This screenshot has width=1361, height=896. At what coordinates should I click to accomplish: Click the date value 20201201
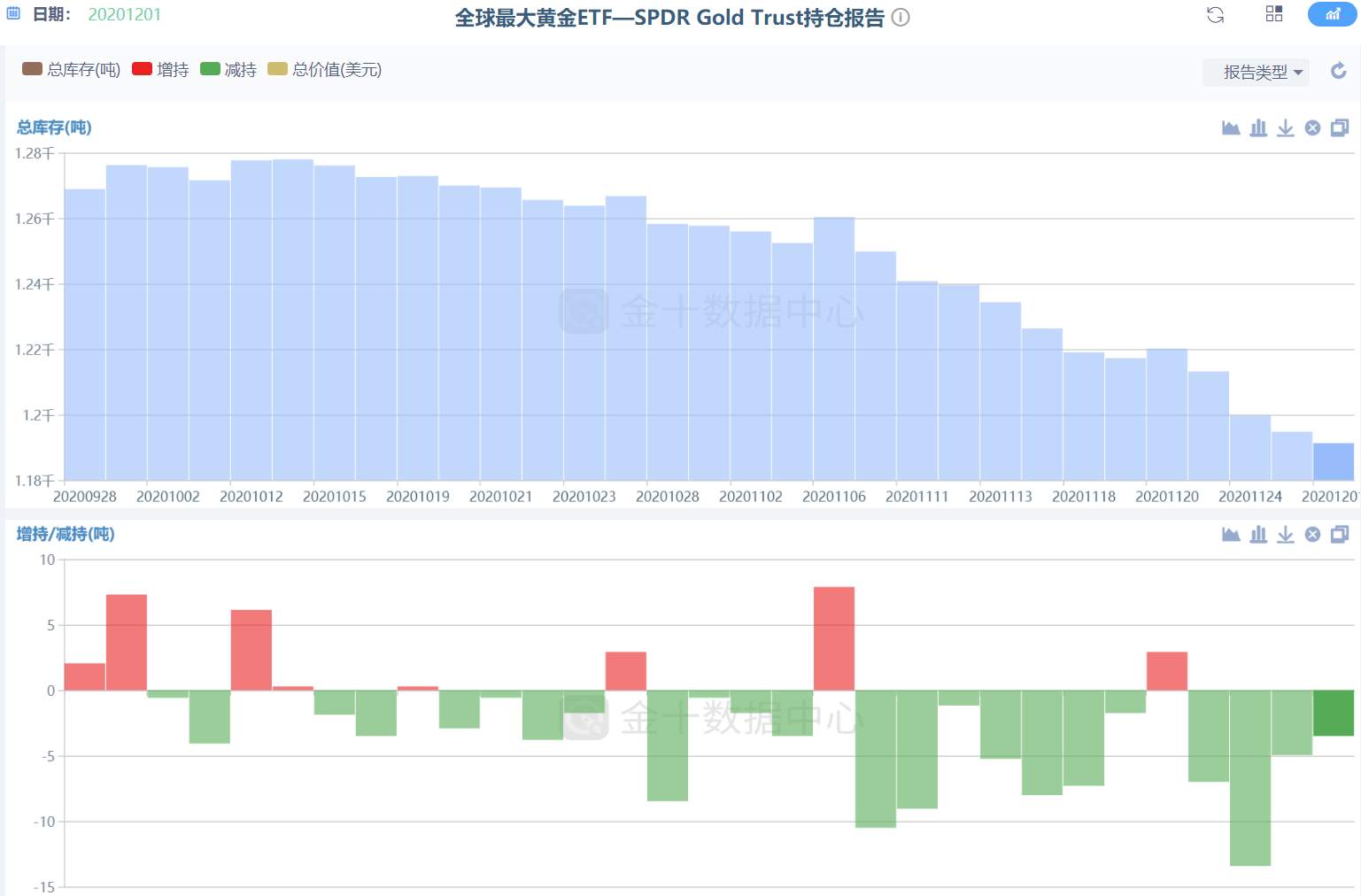click(x=124, y=14)
